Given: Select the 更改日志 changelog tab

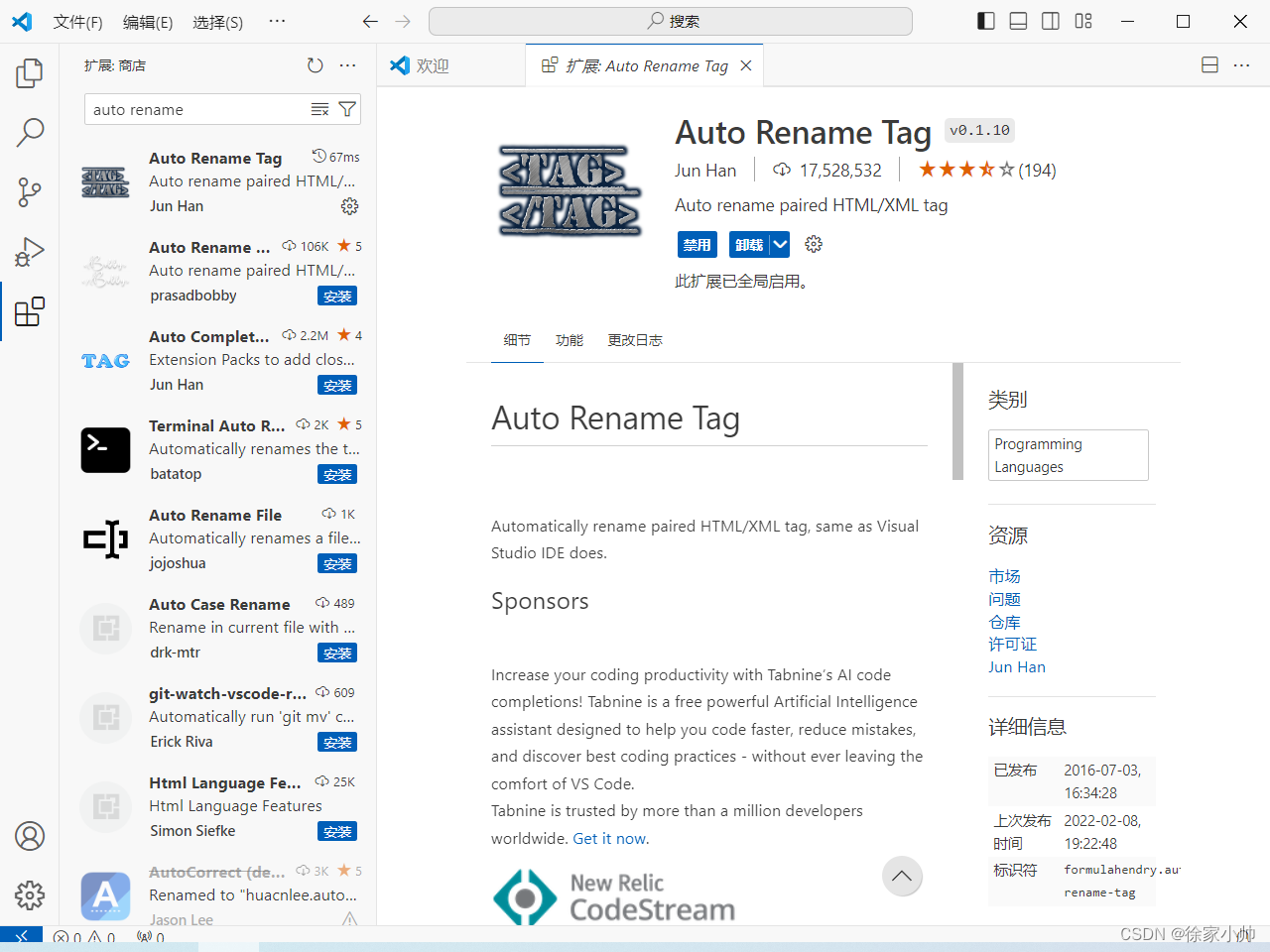Looking at the screenshot, I should coord(635,340).
